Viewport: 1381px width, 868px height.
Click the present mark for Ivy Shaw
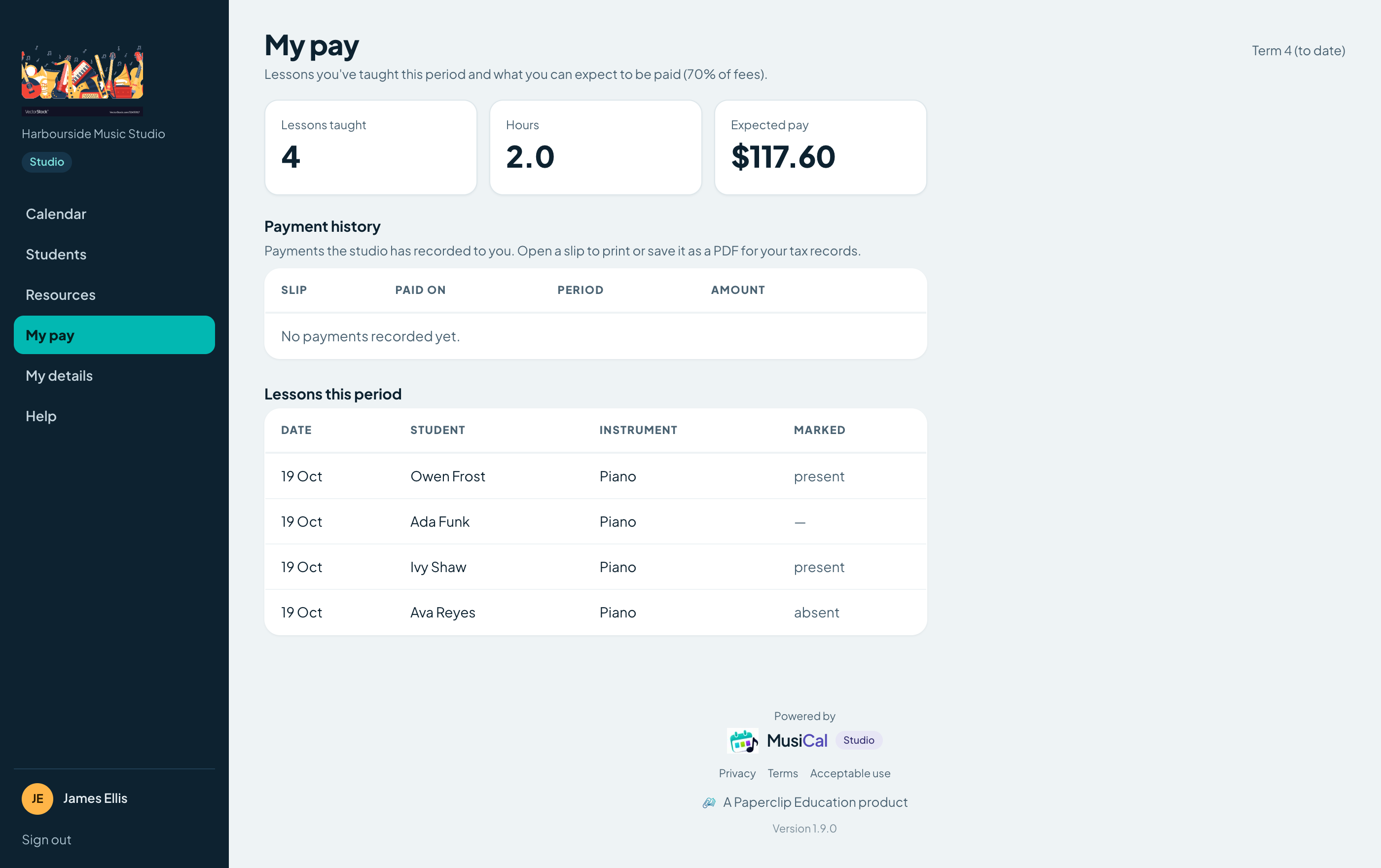click(819, 567)
